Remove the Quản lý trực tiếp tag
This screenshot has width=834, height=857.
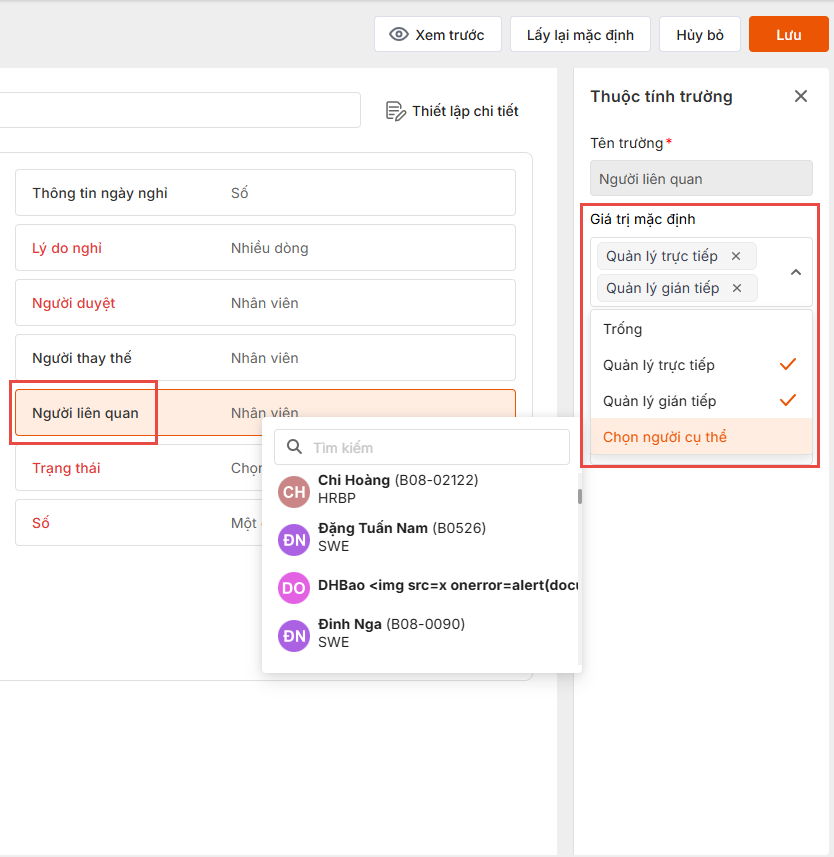[736, 256]
